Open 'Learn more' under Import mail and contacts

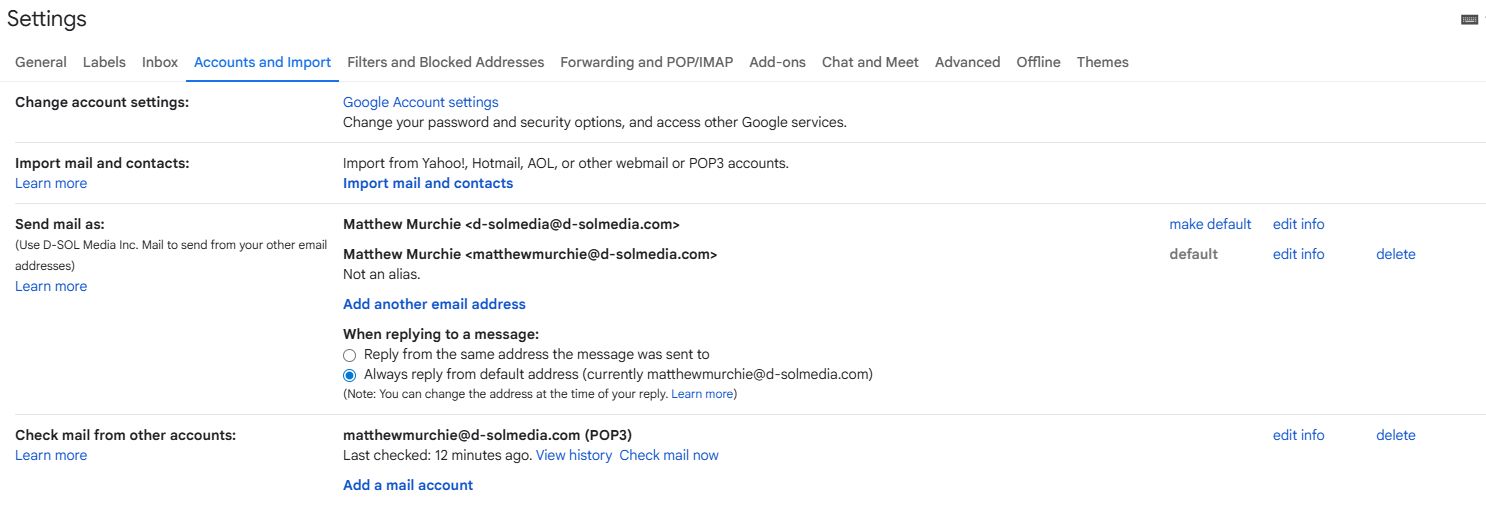click(51, 183)
